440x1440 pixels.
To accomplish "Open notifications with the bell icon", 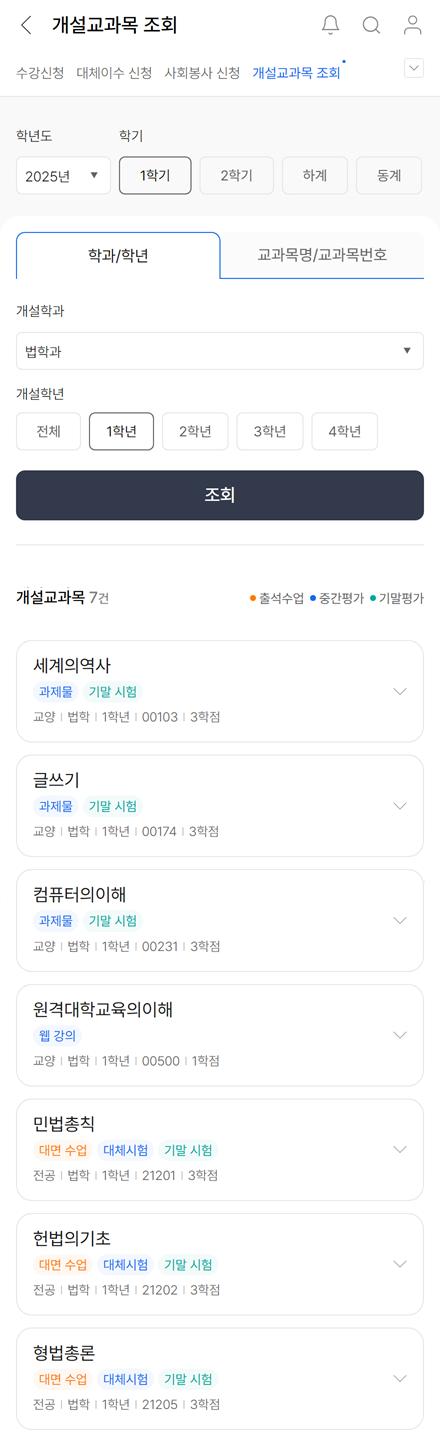I will point(330,26).
